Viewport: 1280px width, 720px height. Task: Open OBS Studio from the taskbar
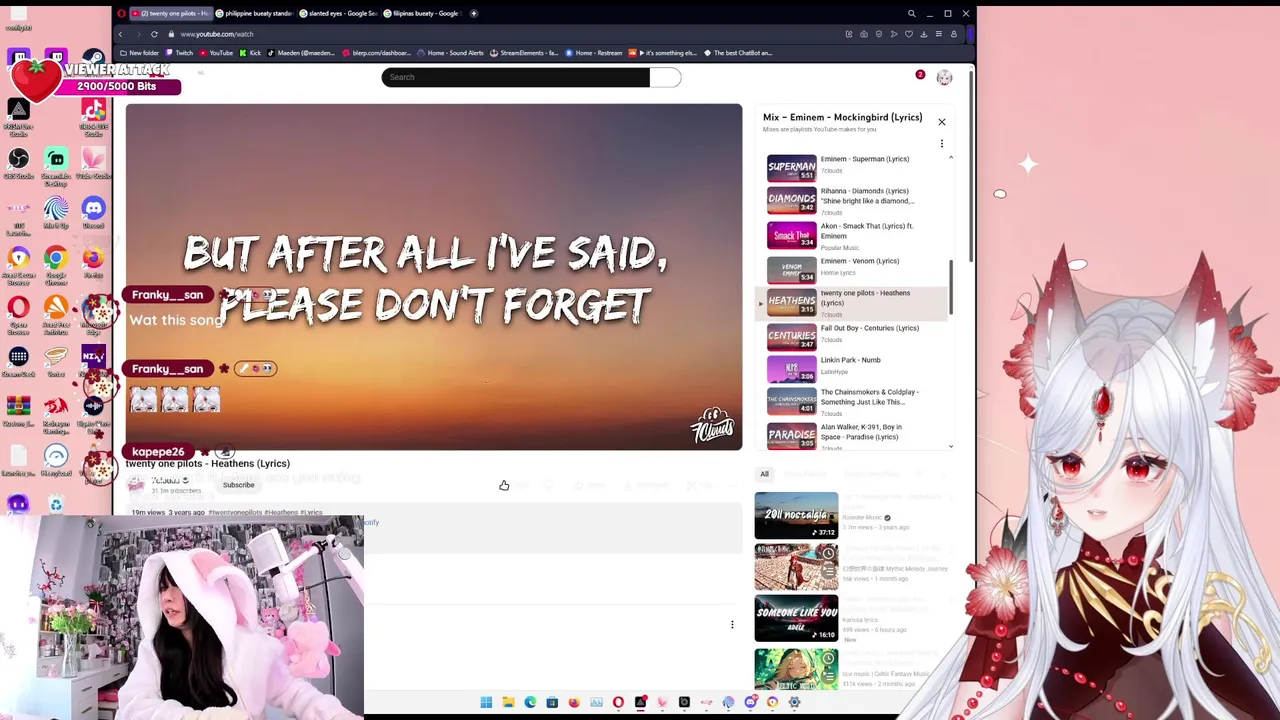[x=684, y=702]
